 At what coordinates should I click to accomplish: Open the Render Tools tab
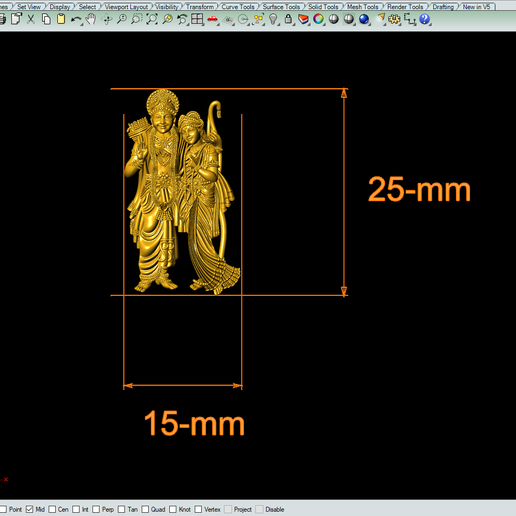click(405, 6)
